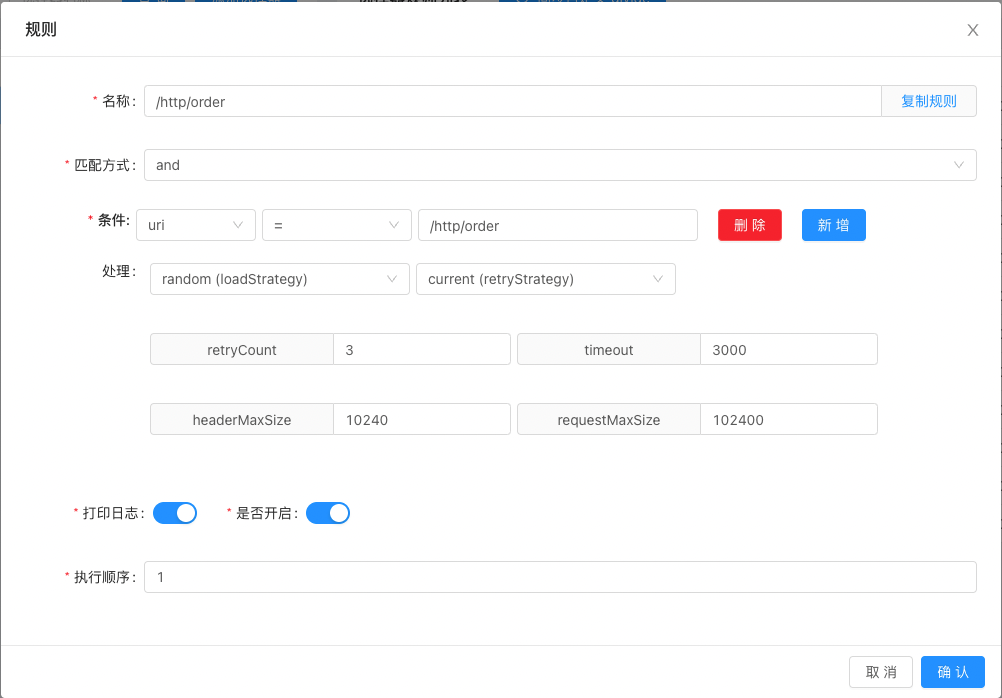Image resolution: width=1002 pixels, height=698 pixels.
Task: Click the 名称 input field
Action: tap(512, 101)
